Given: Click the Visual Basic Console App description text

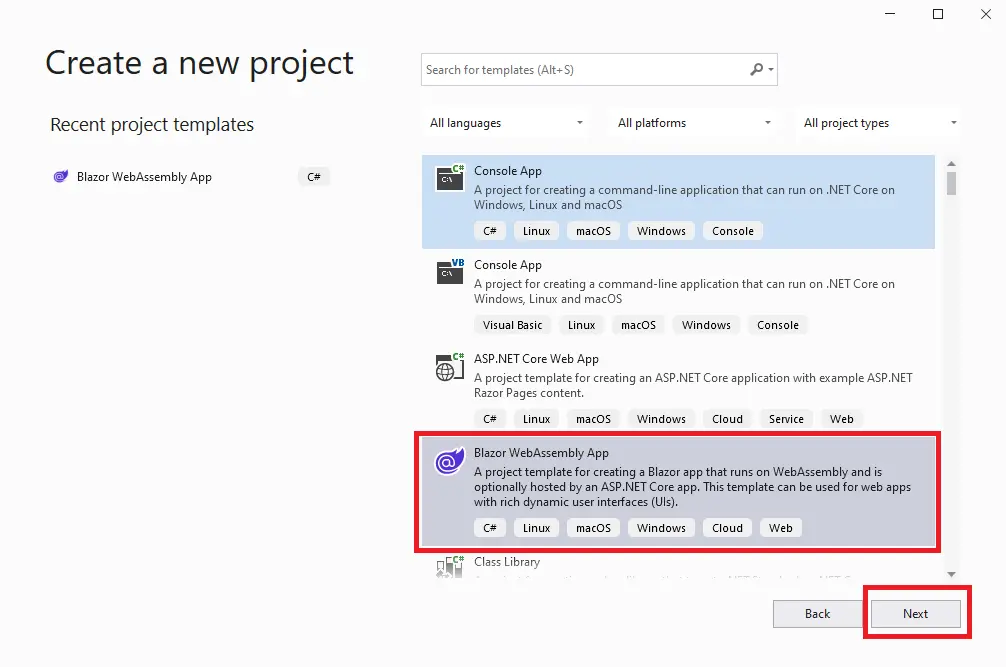Looking at the screenshot, I should pos(684,291).
